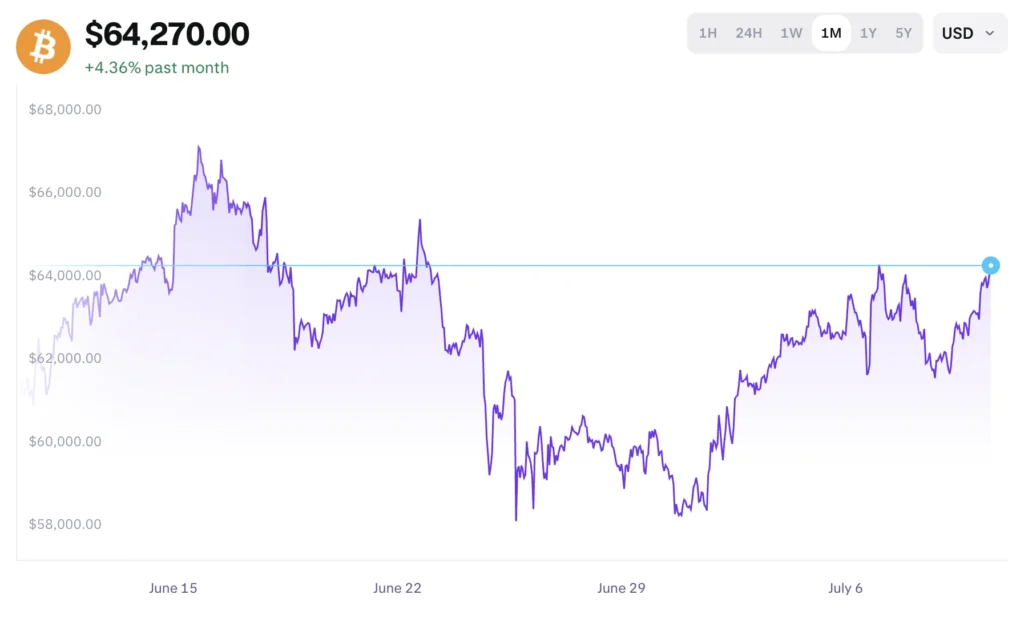Switch to the 24H time range
Viewport: 1024px width, 623px height.
click(748, 33)
